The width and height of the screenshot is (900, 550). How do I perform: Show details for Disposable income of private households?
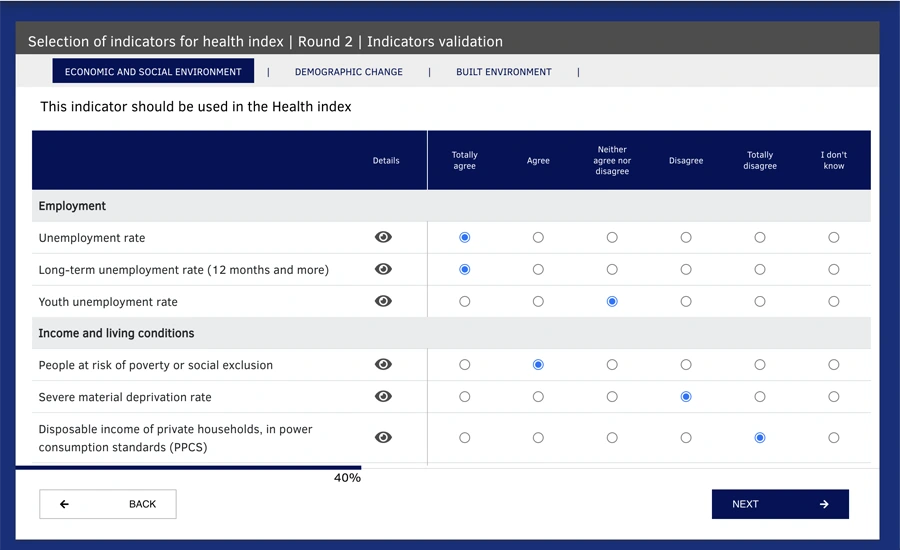coord(383,437)
